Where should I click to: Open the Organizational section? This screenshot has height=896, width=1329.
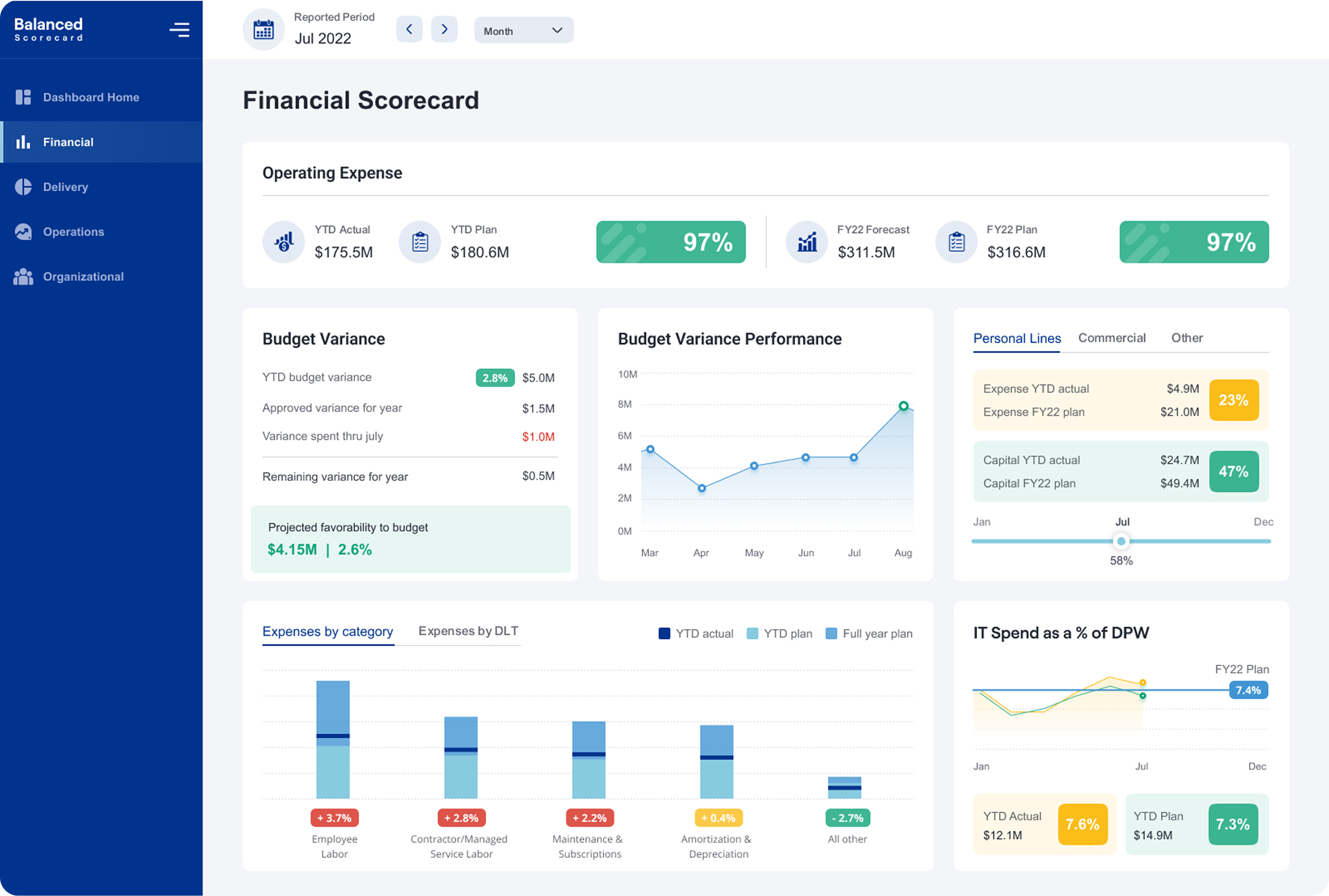pyautogui.click(x=83, y=276)
